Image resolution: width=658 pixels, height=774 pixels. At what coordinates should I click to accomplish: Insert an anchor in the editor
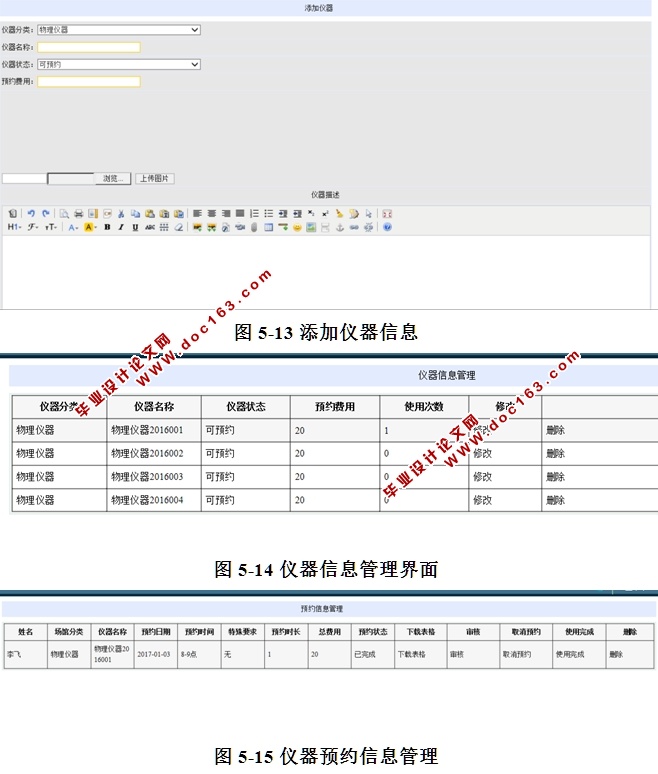(340, 227)
